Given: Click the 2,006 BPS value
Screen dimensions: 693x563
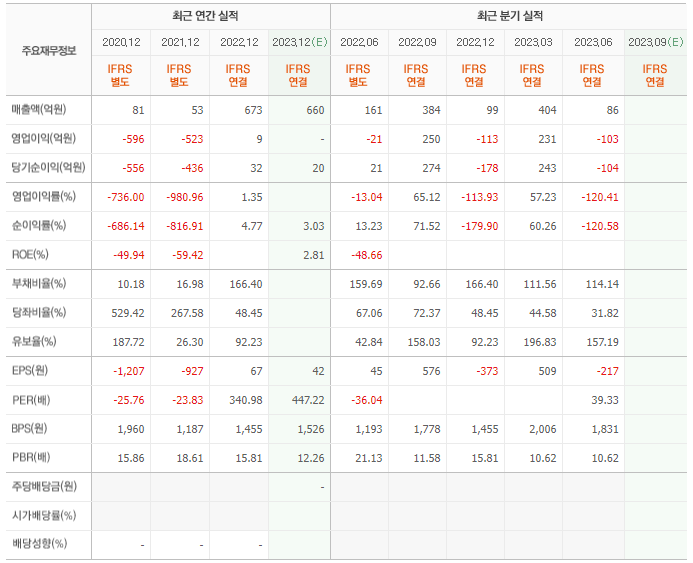Looking at the screenshot, I should tap(543, 429).
